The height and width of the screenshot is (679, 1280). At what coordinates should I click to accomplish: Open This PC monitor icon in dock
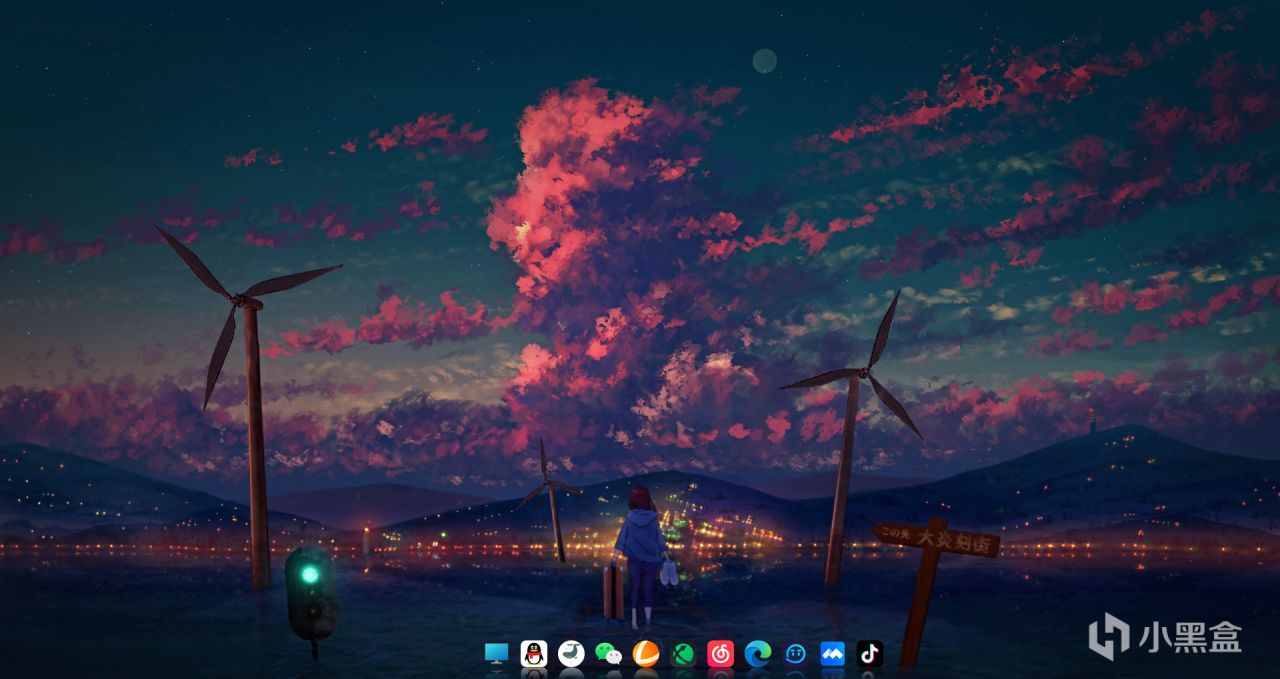(x=496, y=653)
